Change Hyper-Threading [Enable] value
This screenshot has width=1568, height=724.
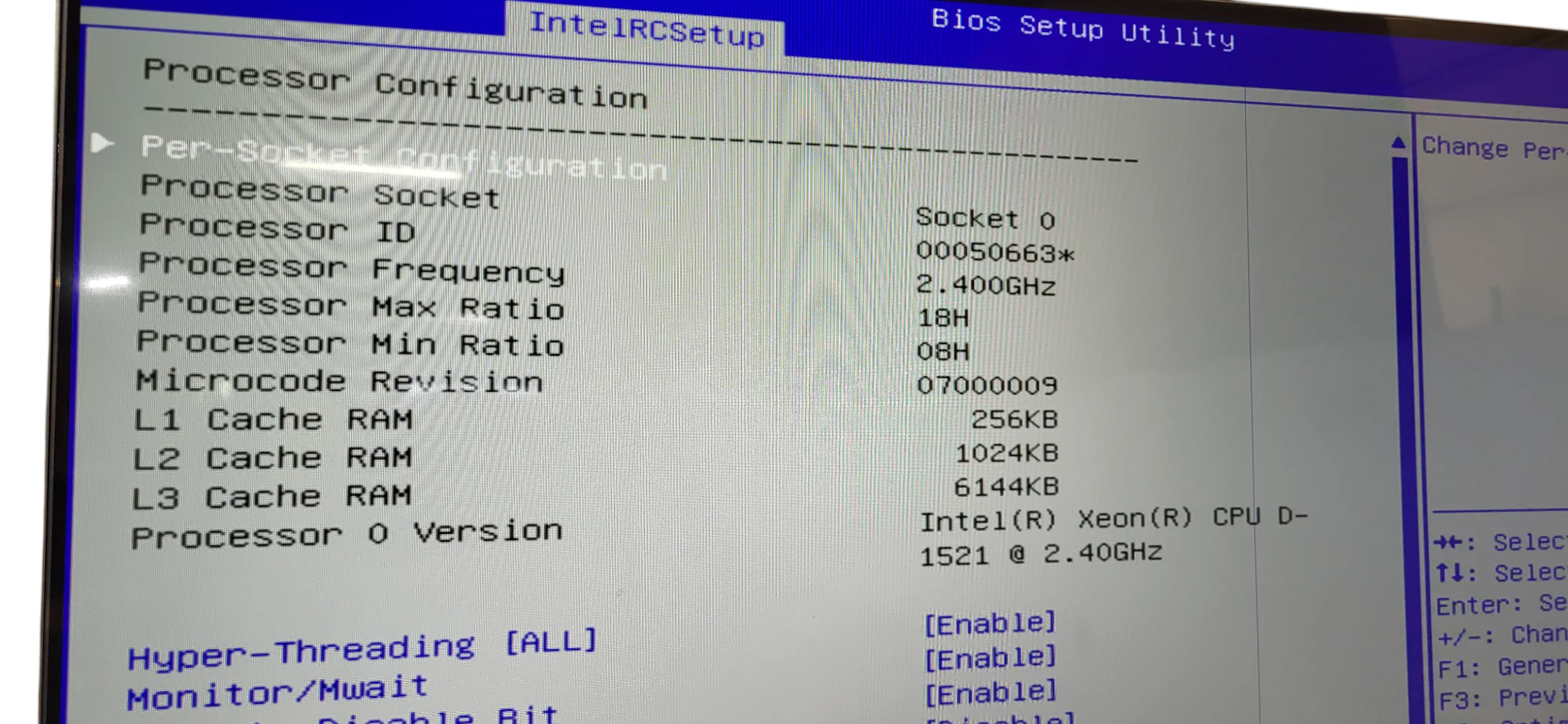tap(990, 624)
